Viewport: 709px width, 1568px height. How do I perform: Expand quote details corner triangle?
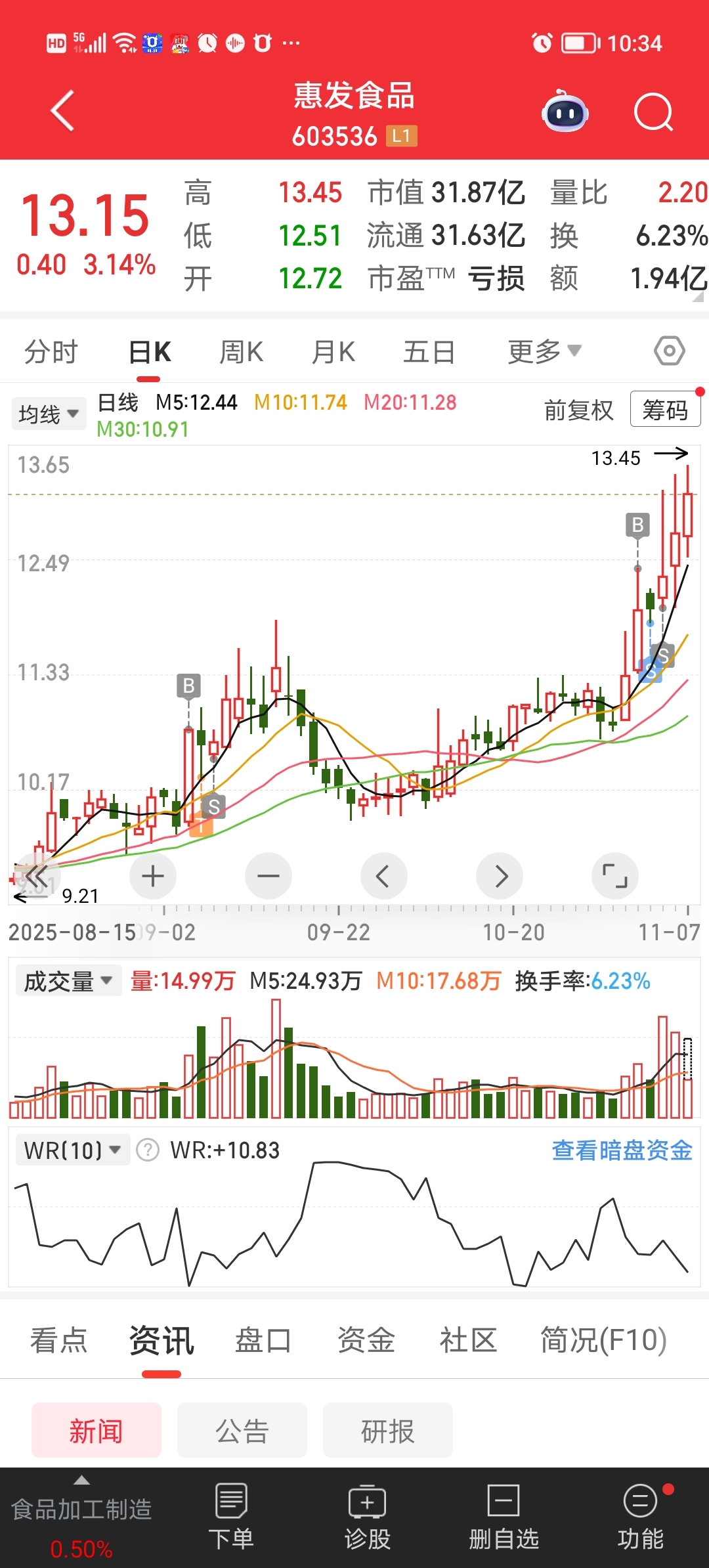coord(698,296)
